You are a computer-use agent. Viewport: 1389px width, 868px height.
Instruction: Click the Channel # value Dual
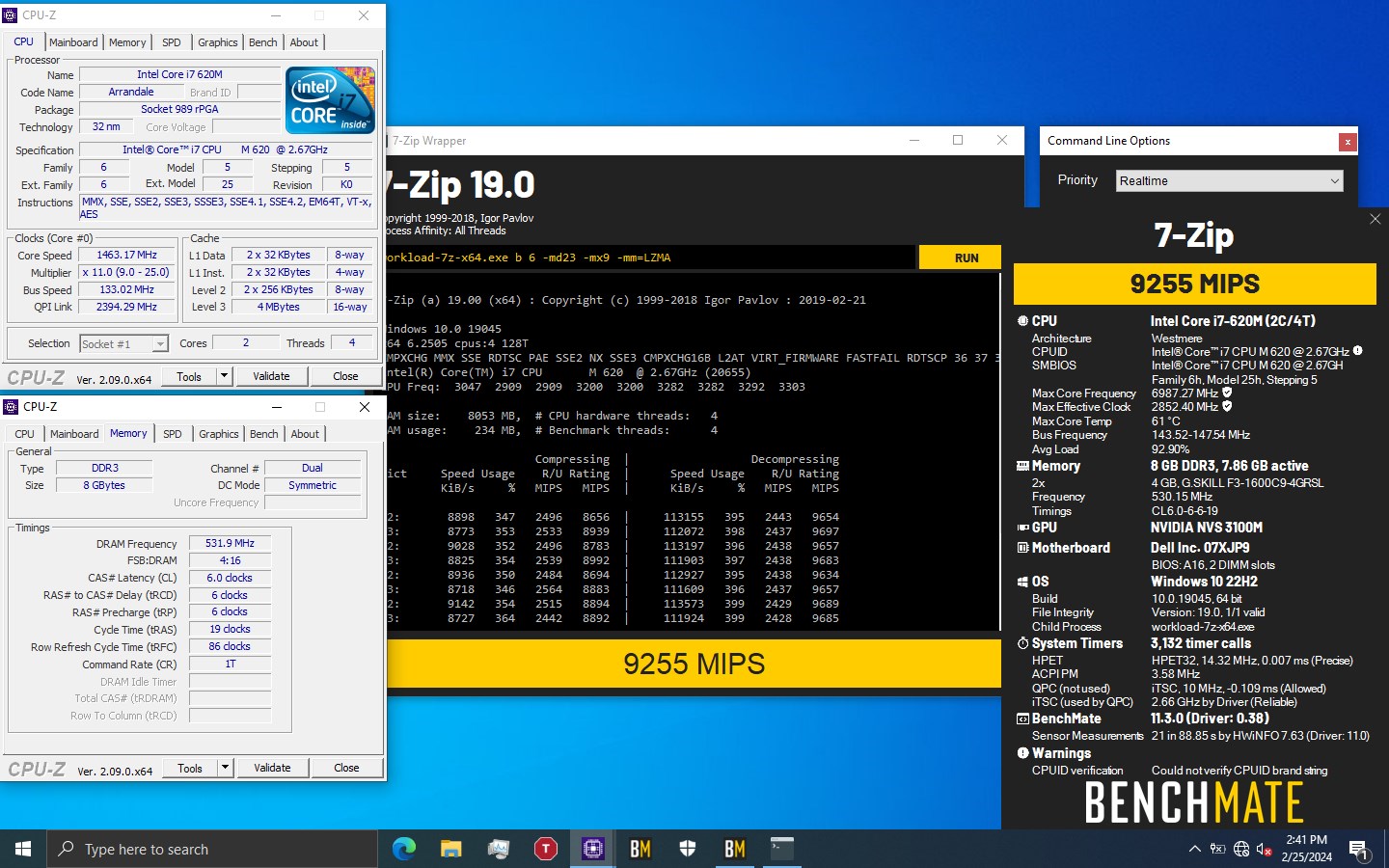312,468
